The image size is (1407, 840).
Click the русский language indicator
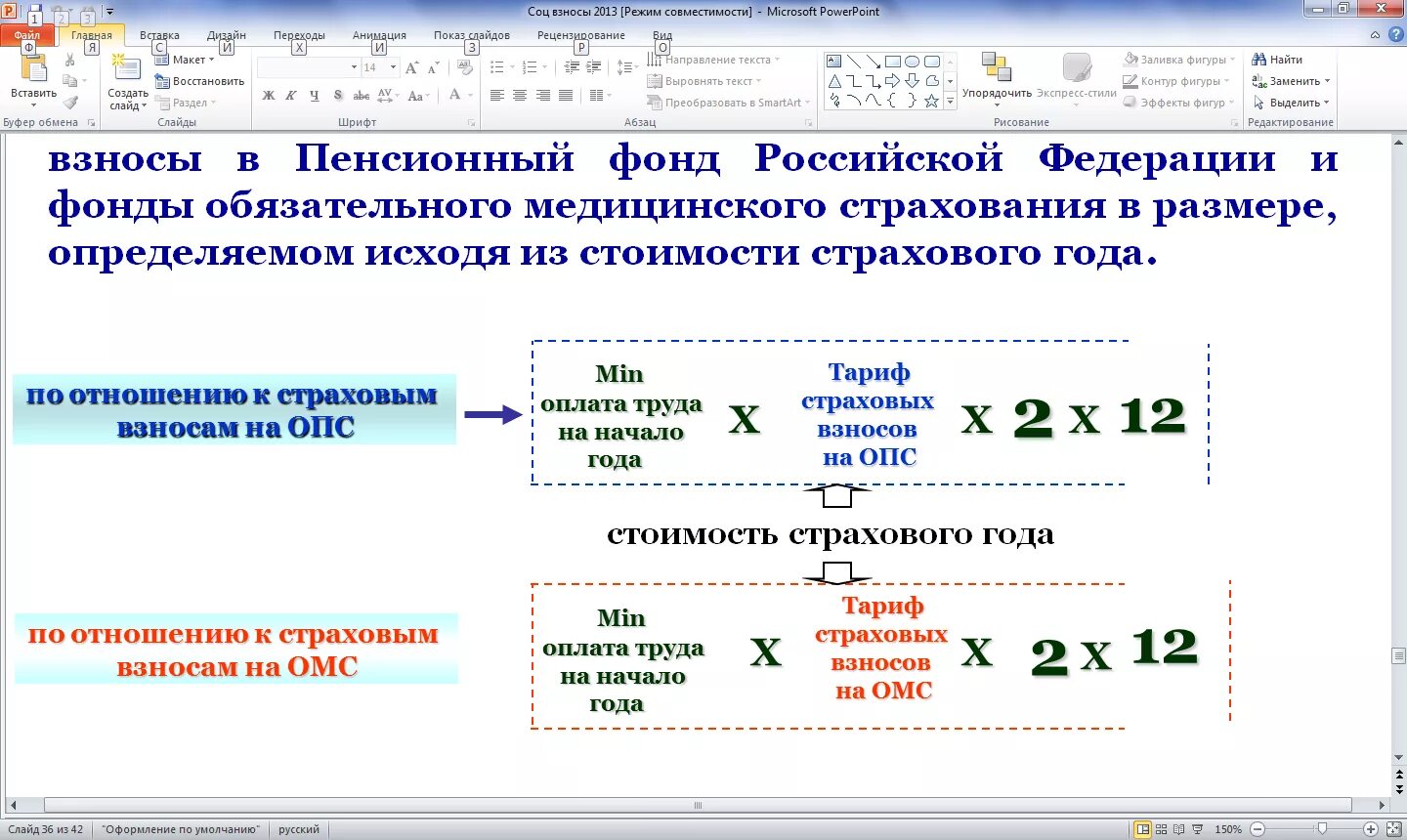(x=299, y=829)
